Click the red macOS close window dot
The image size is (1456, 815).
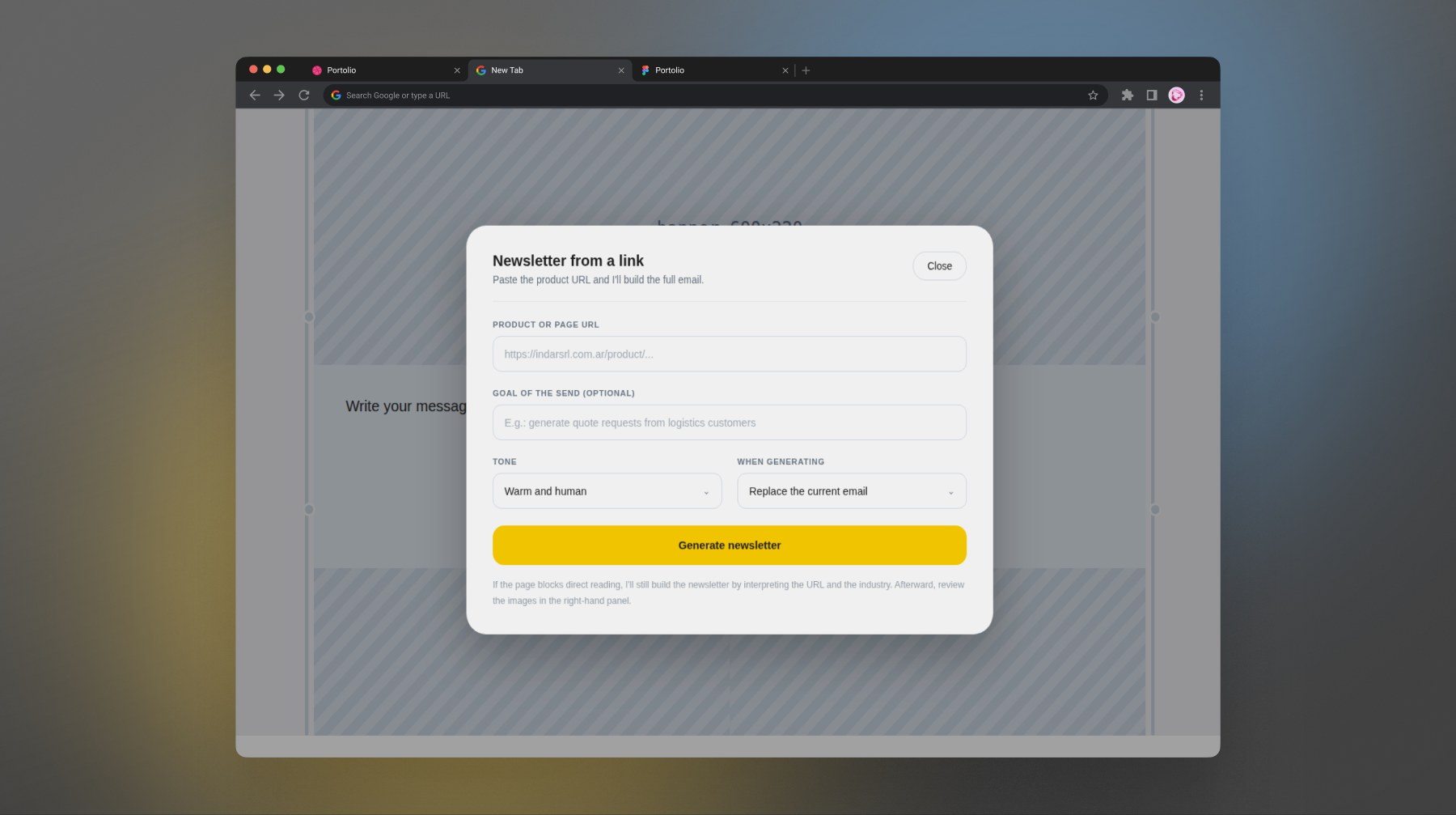[253, 70]
